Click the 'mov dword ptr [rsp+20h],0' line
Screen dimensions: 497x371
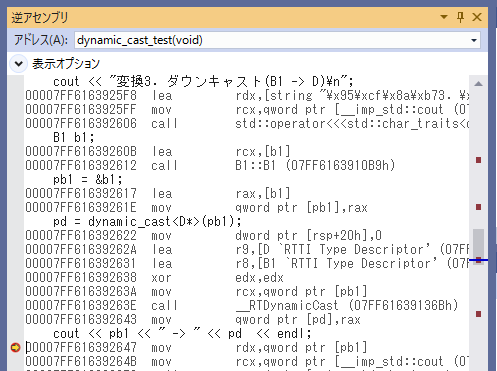pyautogui.click(x=204, y=236)
